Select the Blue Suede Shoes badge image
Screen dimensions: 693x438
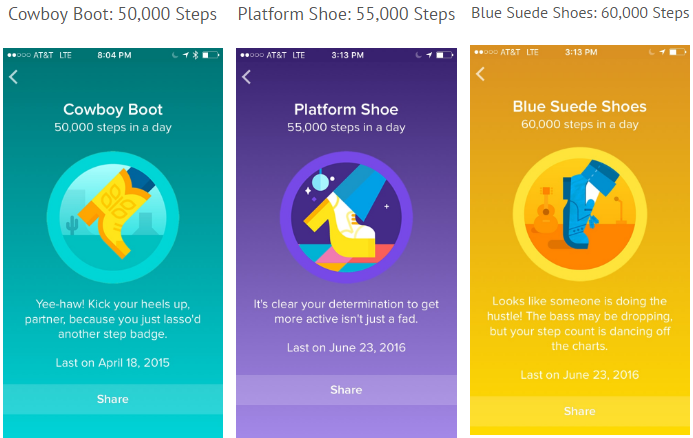point(579,214)
